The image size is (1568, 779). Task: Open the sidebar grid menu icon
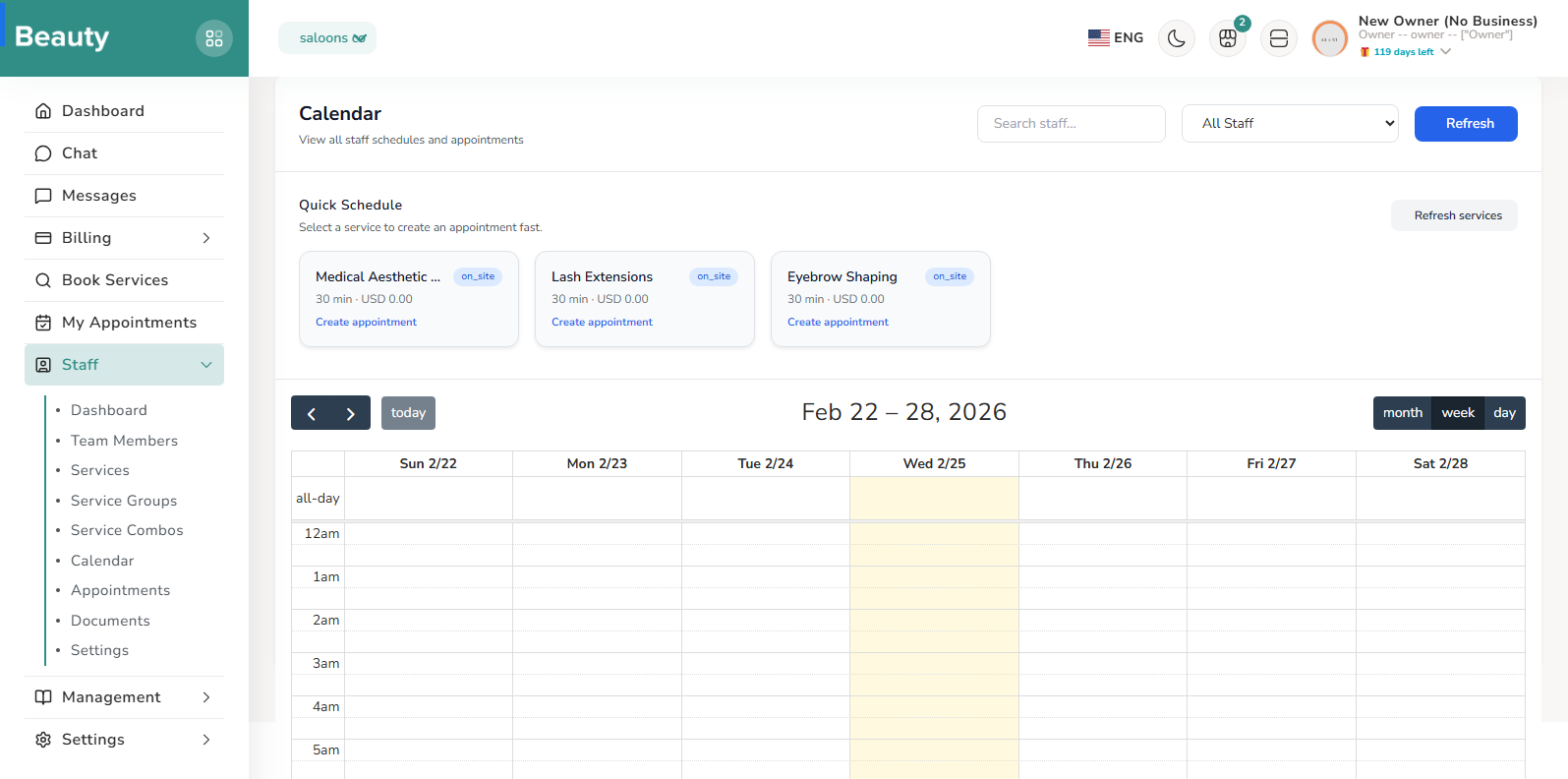[214, 38]
